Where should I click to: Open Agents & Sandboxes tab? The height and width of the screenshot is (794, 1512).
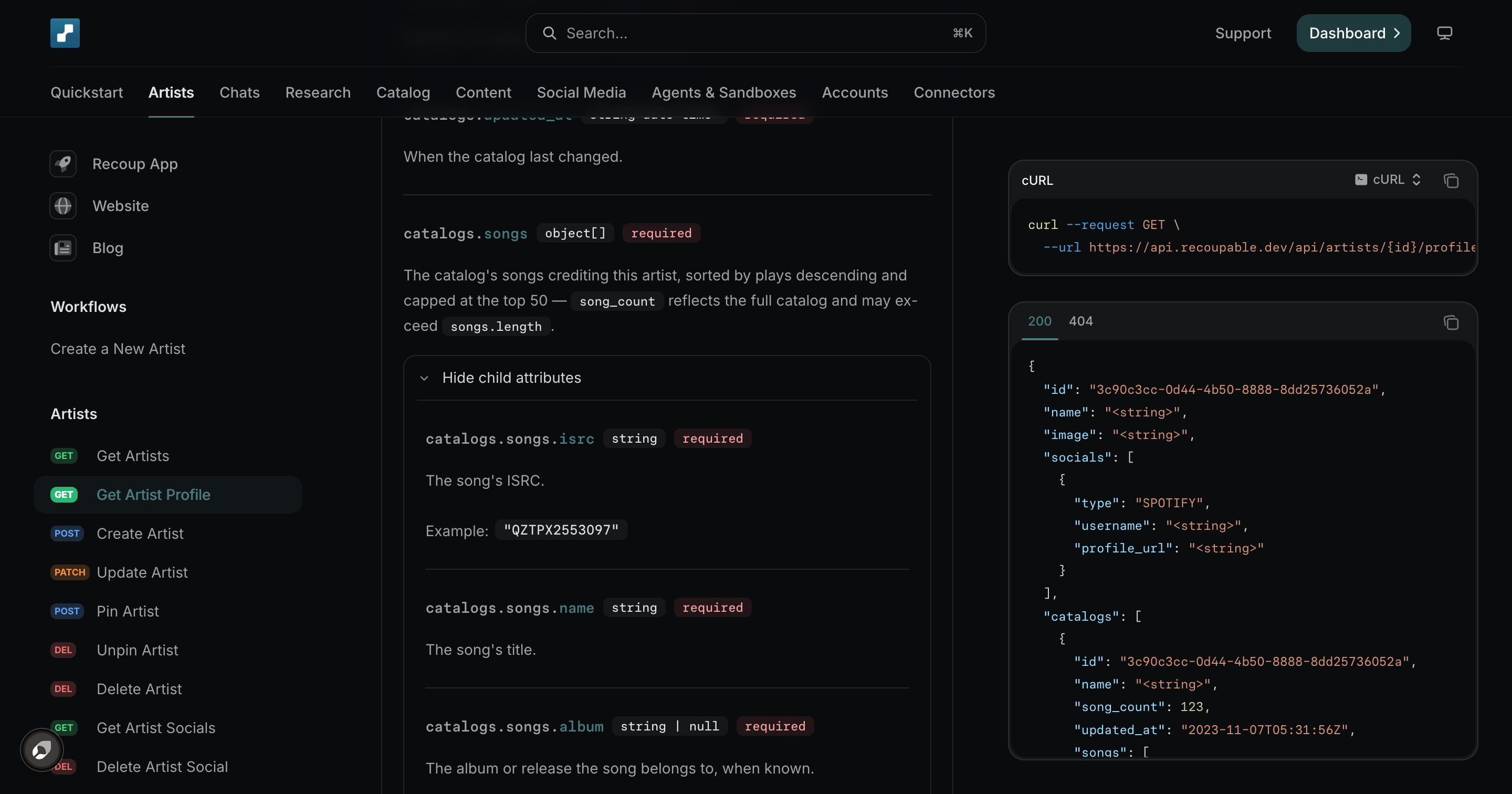pyautogui.click(x=724, y=93)
